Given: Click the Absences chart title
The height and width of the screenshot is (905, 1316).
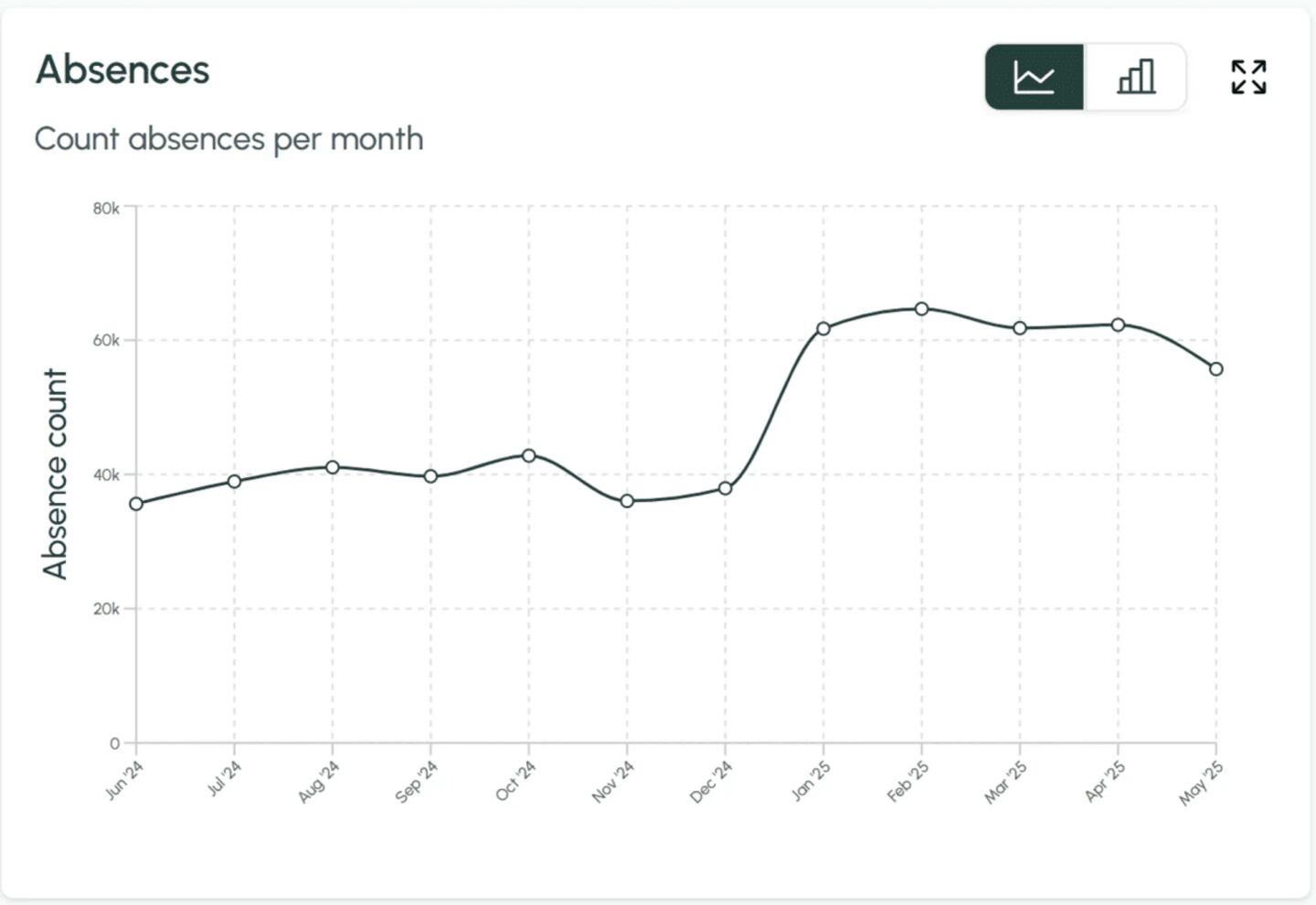Looking at the screenshot, I should point(122,69).
